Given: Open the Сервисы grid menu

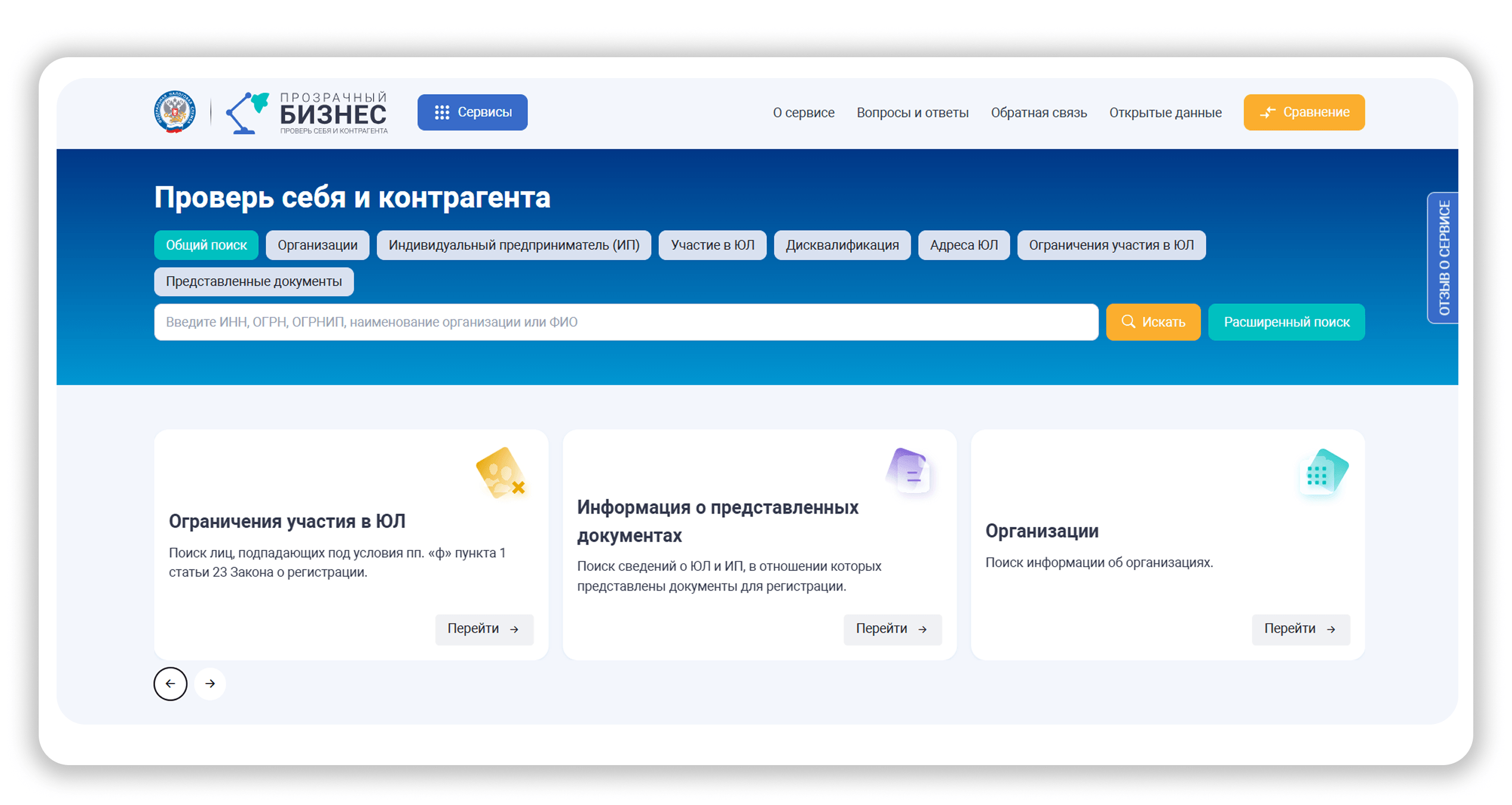Looking at the screenshot, I should tap(472, 112).
